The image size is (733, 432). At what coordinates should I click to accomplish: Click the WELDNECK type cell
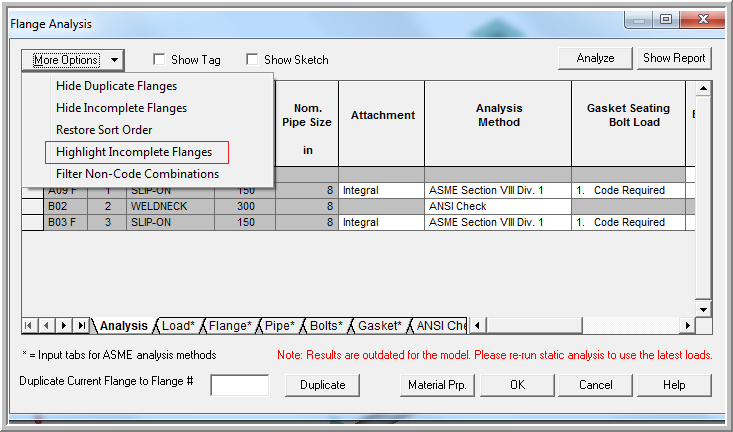[170, 206]
